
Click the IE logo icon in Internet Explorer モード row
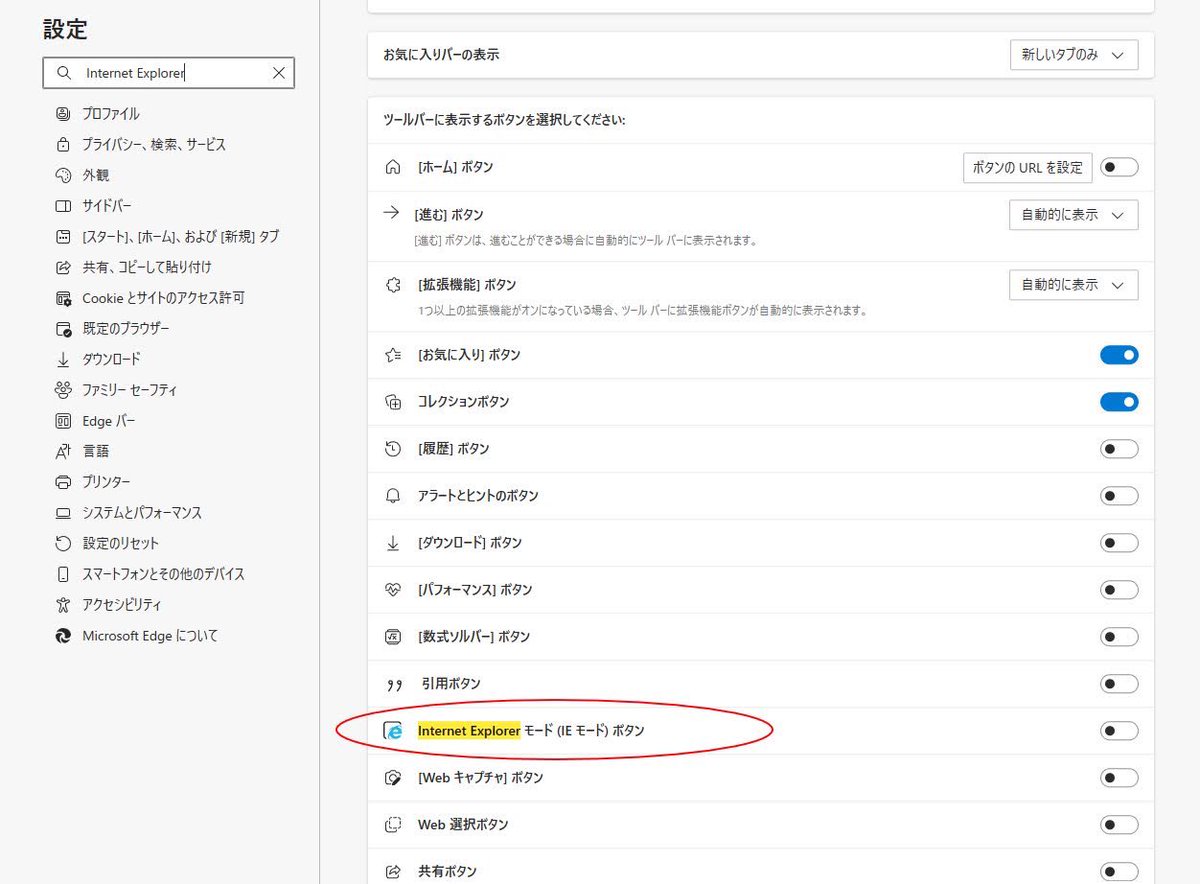point(393,731)
